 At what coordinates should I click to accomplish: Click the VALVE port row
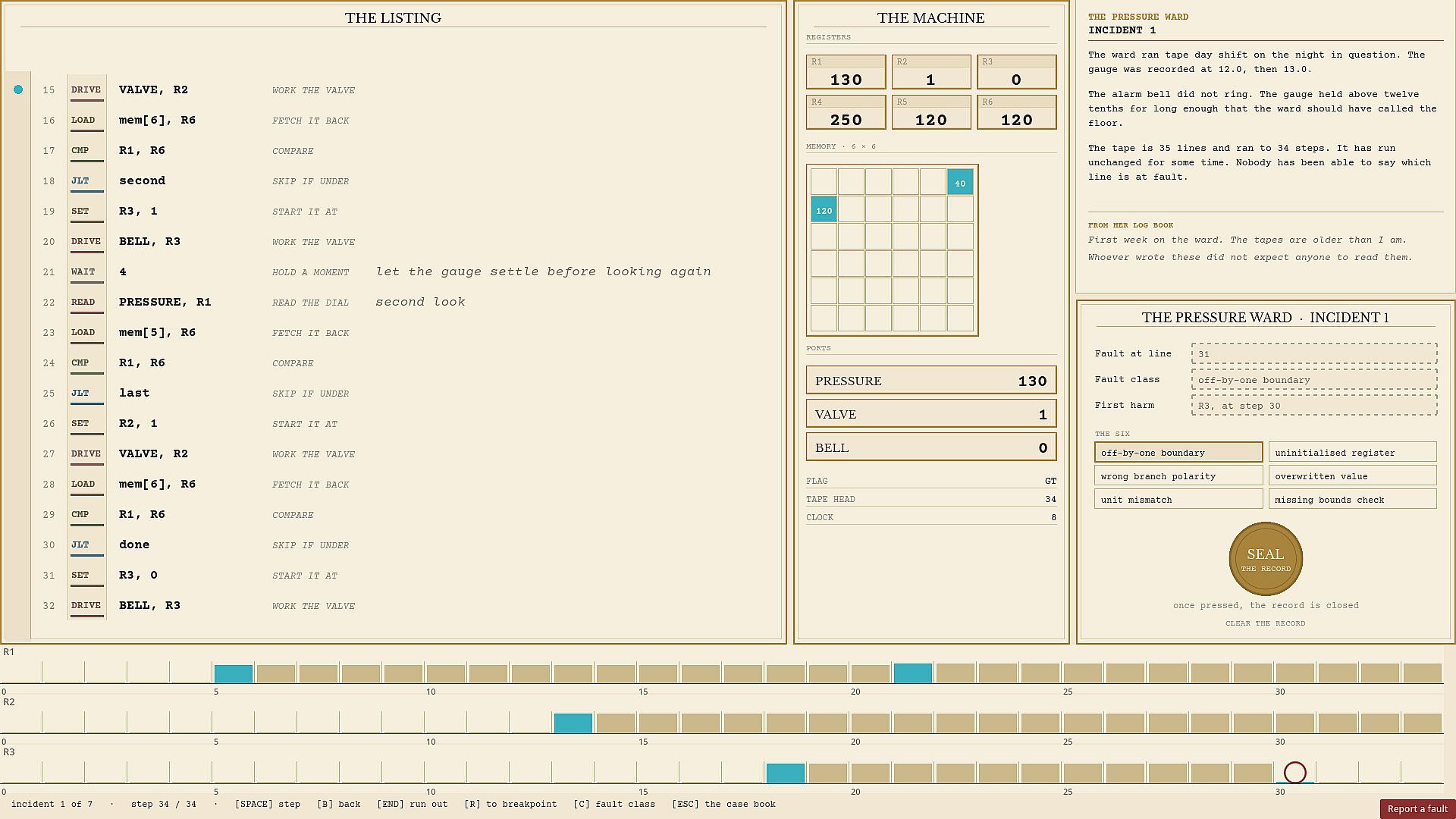(930, 414)
